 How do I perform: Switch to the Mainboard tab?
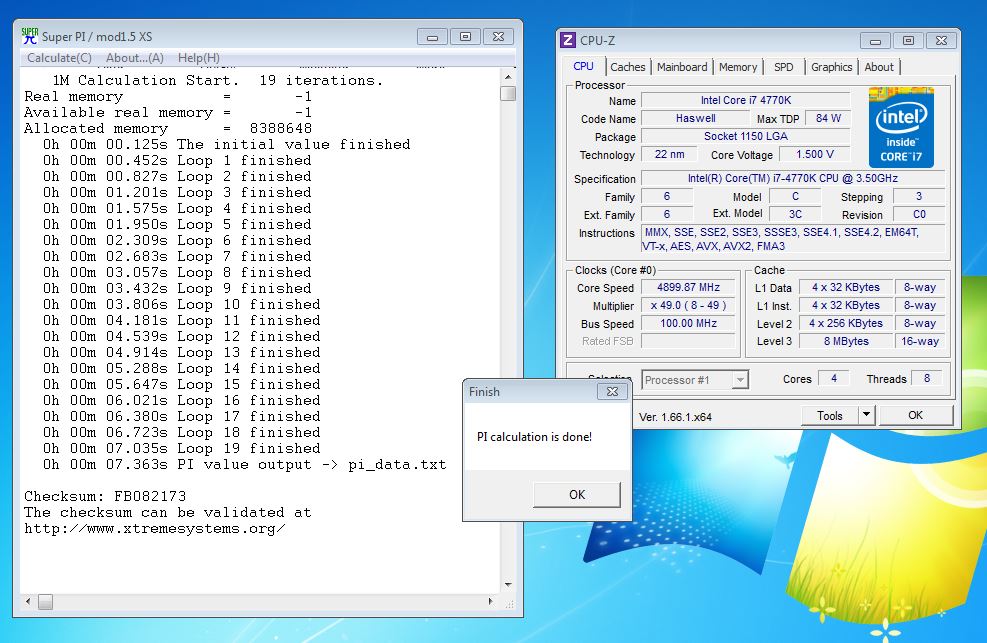point(682,67)
